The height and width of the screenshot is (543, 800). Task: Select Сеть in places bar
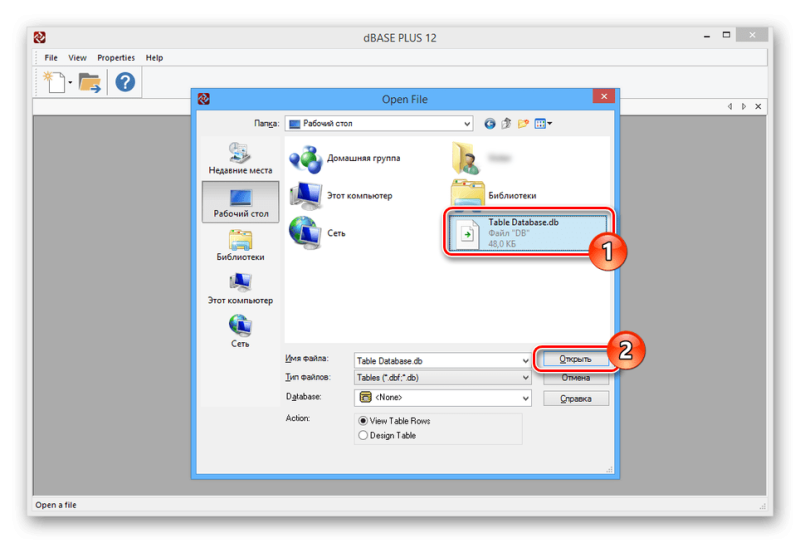point(240,332)
